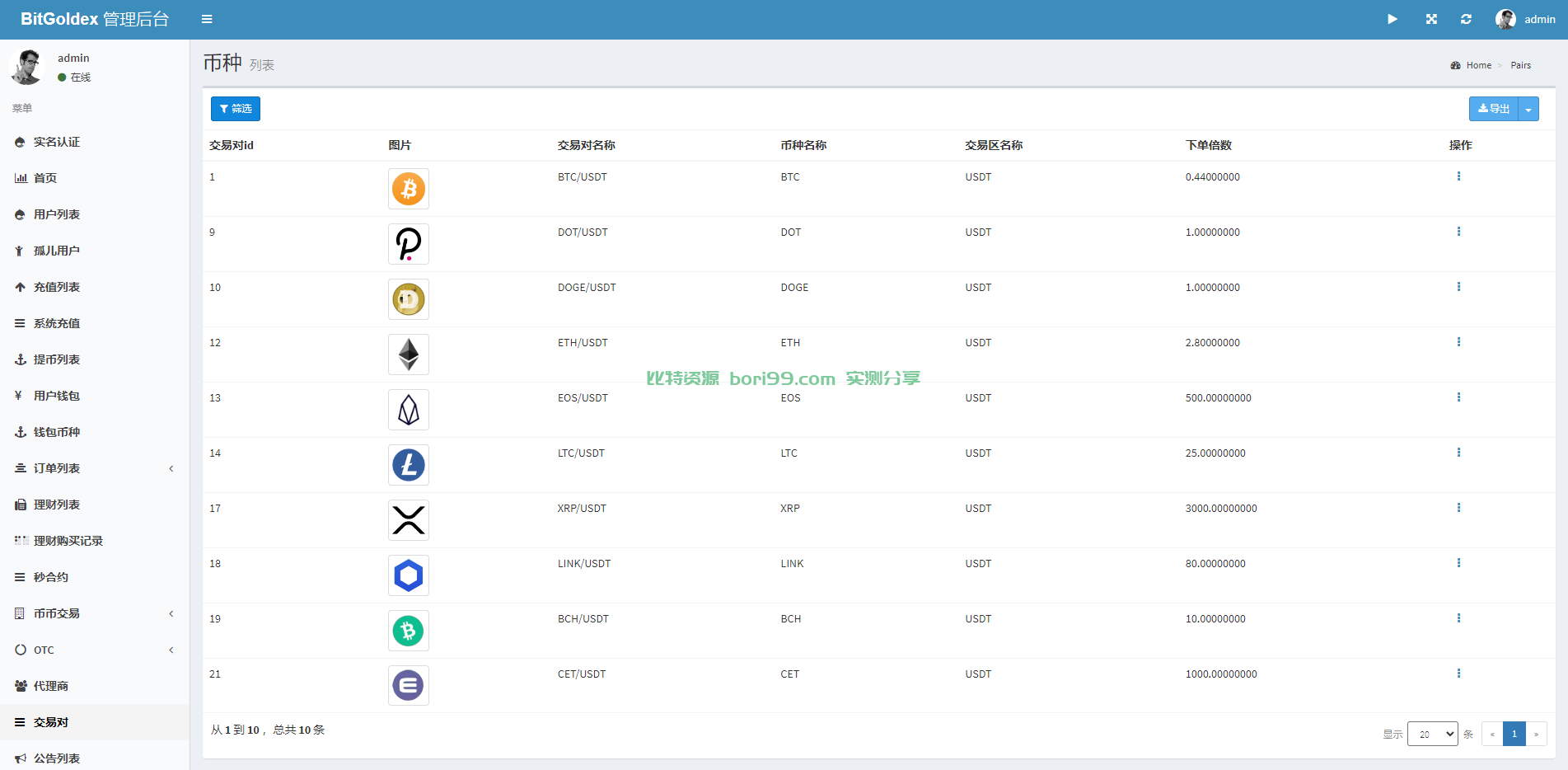The width and height of the screenshot is (1568, 770).
Task: Open actions menu for ETH/USDT row
Action: pos(1458,342)
